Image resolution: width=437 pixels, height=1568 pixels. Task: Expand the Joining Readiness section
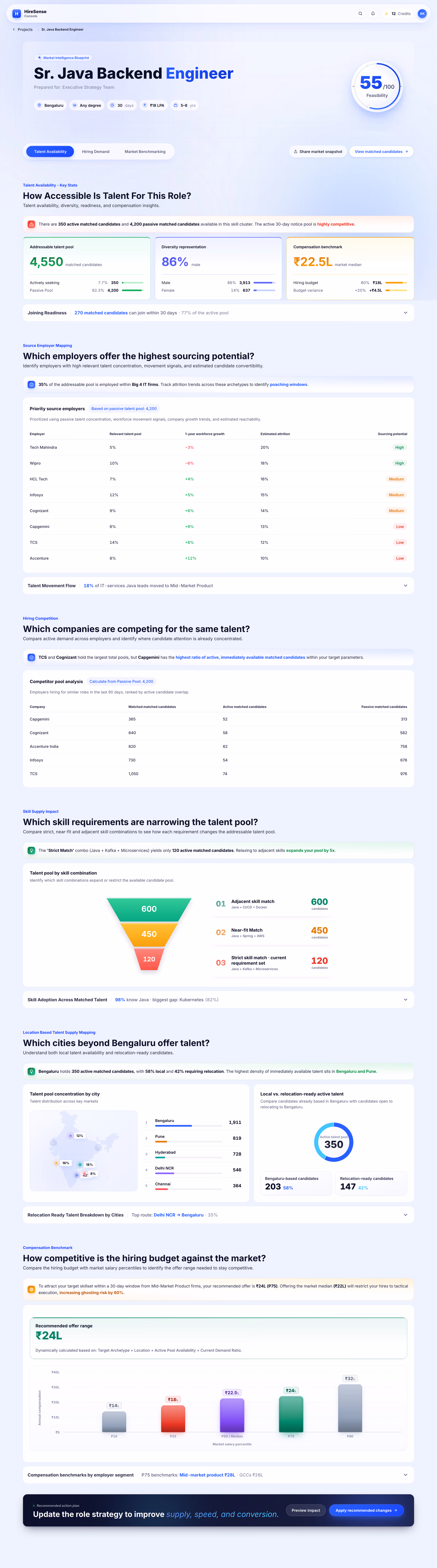tap(218, 313)
